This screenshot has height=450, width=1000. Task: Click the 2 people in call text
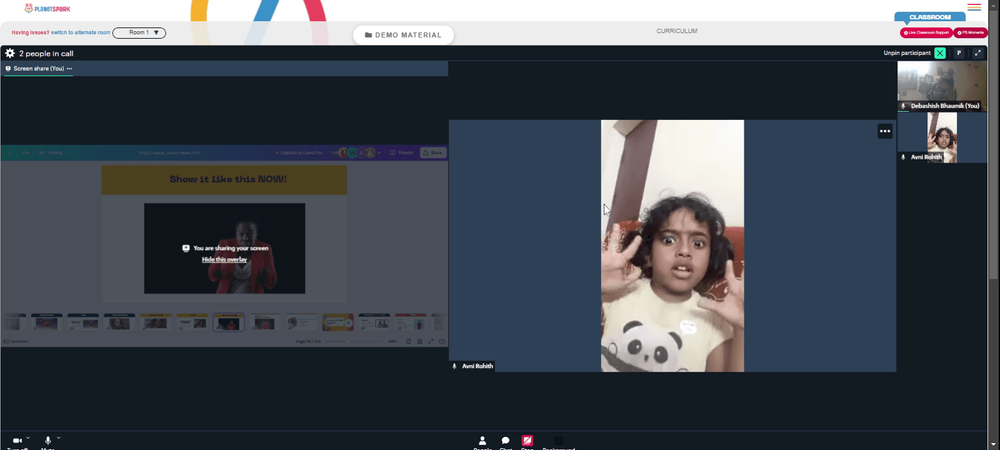pos(46,54)
